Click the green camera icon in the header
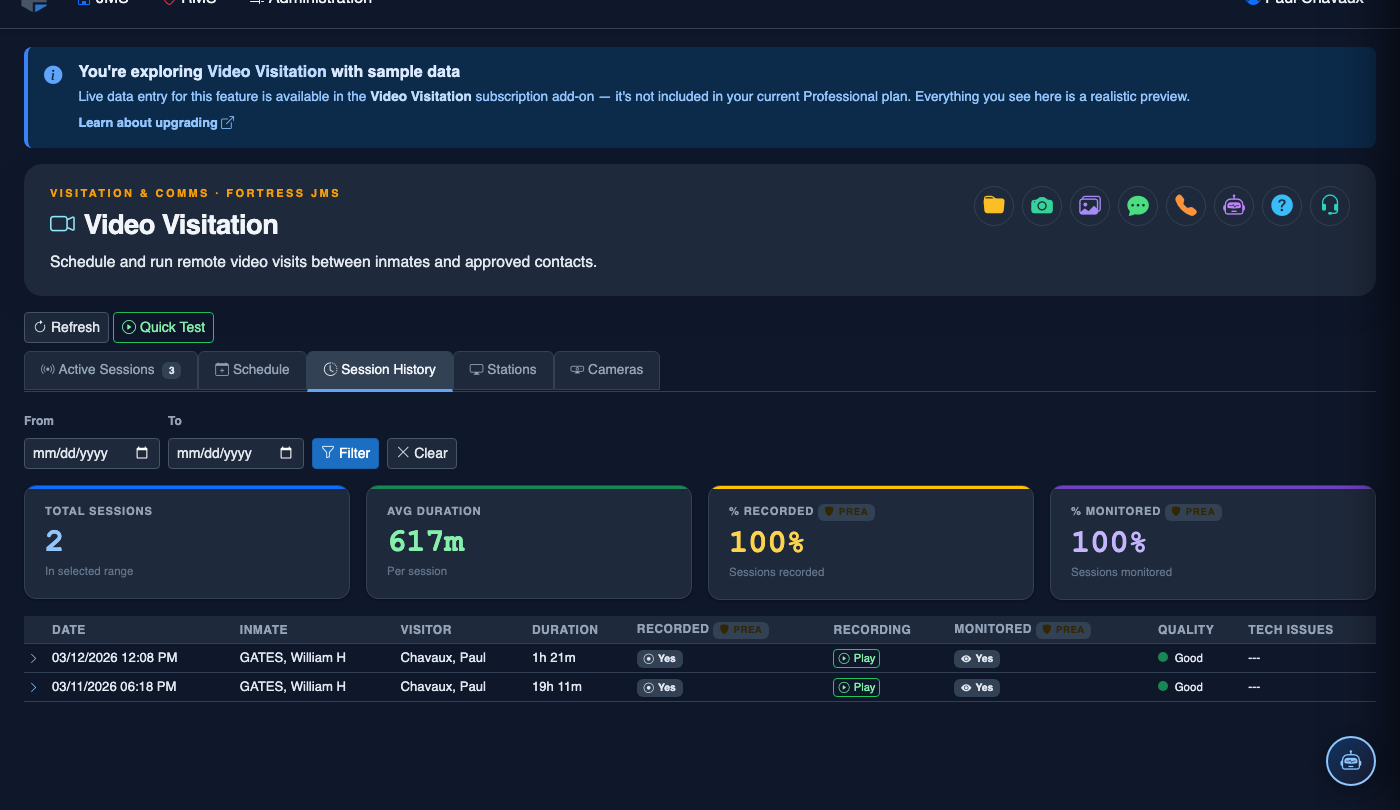1400x810 pixels. 1042,206
